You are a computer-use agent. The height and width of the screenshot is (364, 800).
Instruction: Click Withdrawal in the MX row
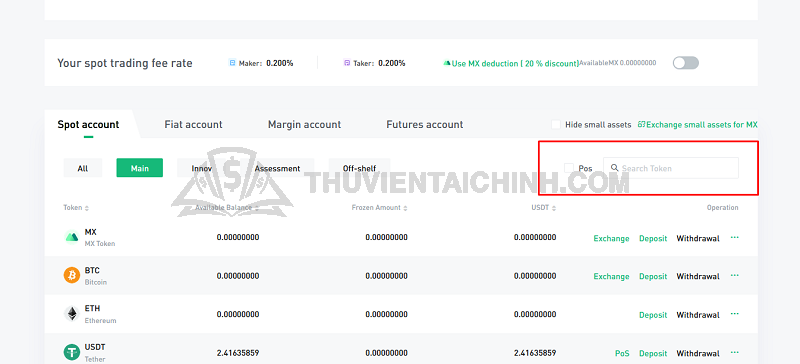pyautogui.click(x=698, y=238)
